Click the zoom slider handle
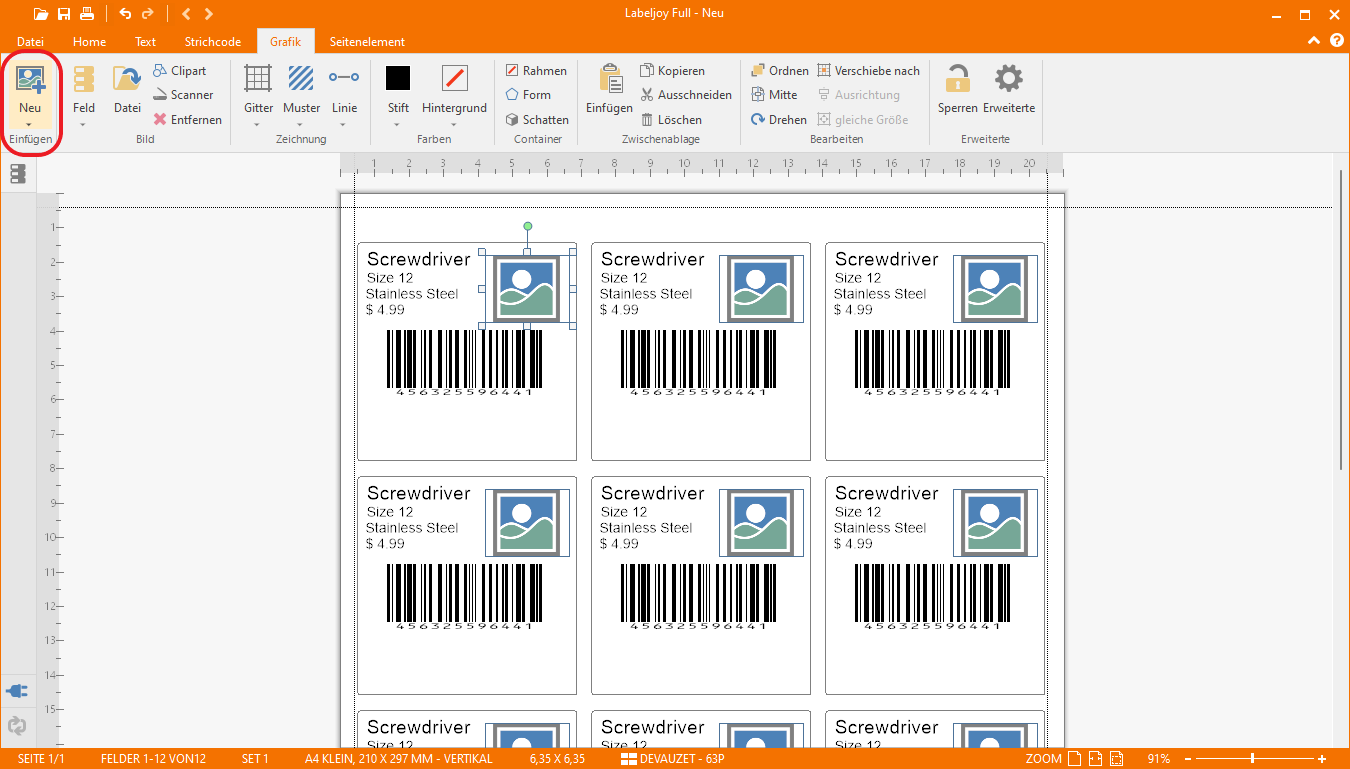 1252,759
